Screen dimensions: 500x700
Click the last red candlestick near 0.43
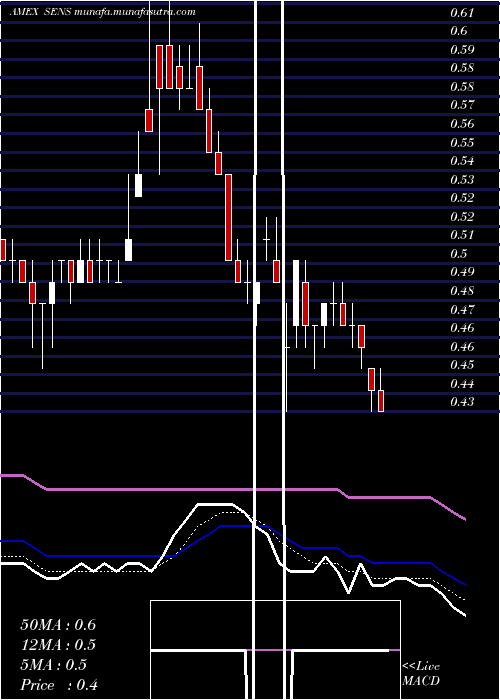(x=381, y=400)
